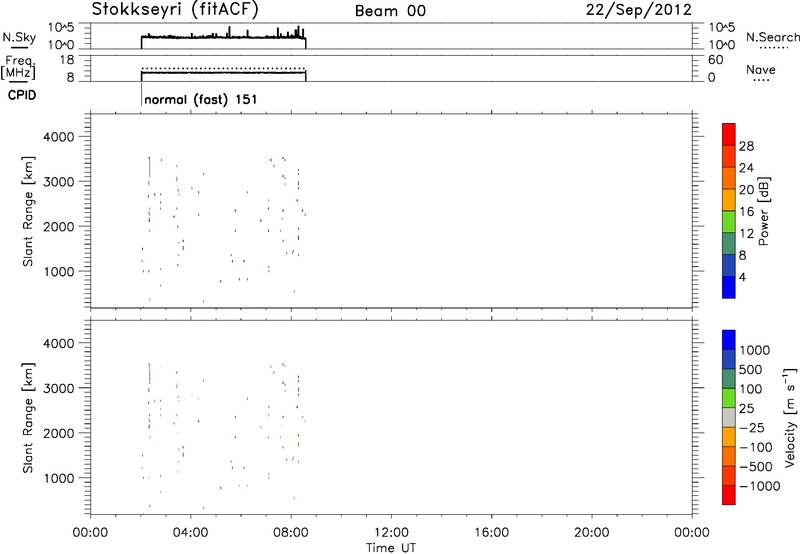Click the "Slant Range [km]" label of the velocity panel
This screenshot has width=800, height=554.
(x=29, y=418)
